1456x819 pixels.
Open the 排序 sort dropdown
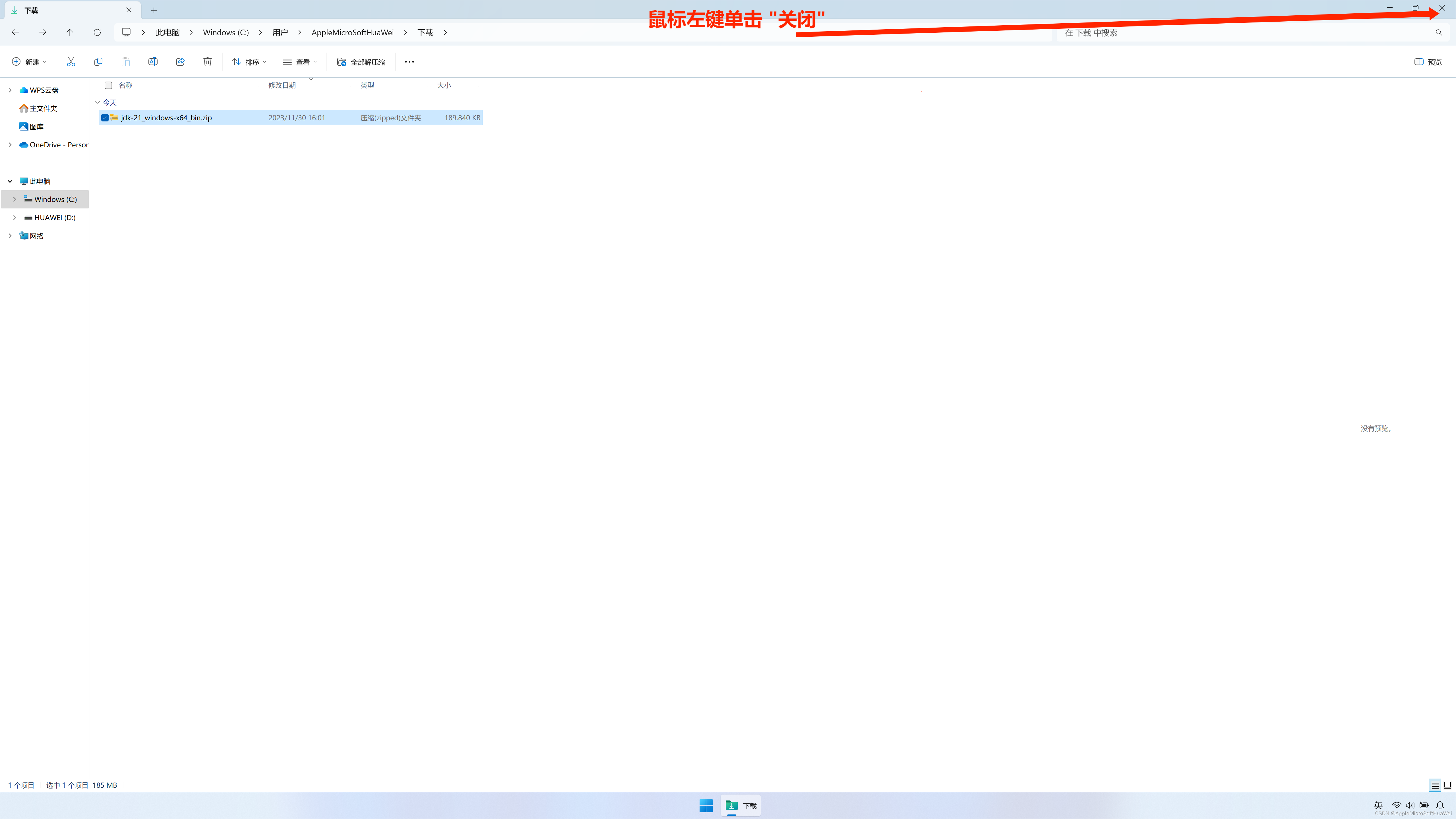[249, 62]
